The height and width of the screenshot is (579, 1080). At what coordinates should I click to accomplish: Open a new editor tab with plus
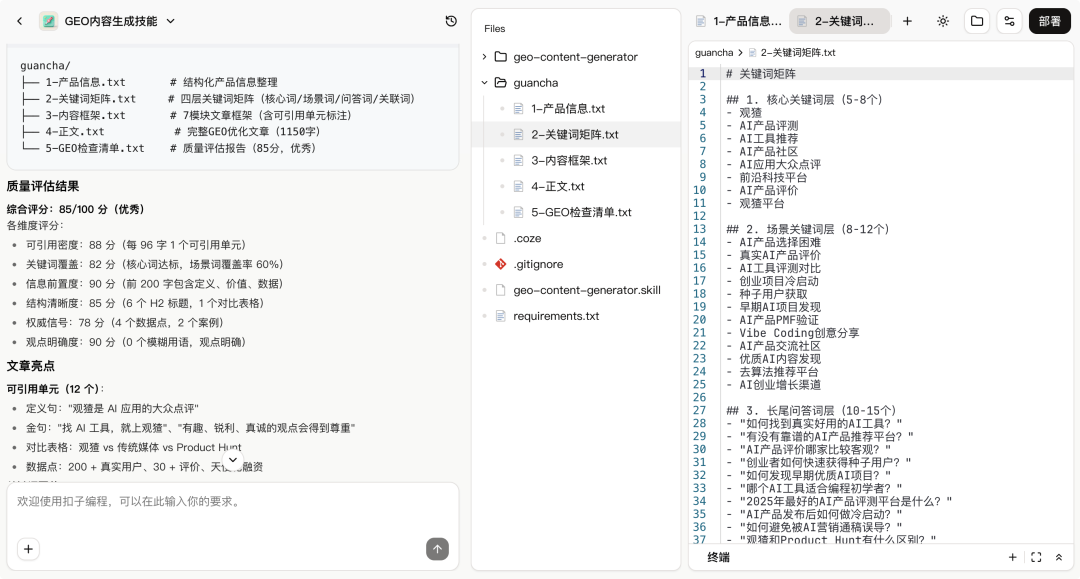(x=907, y=21)
